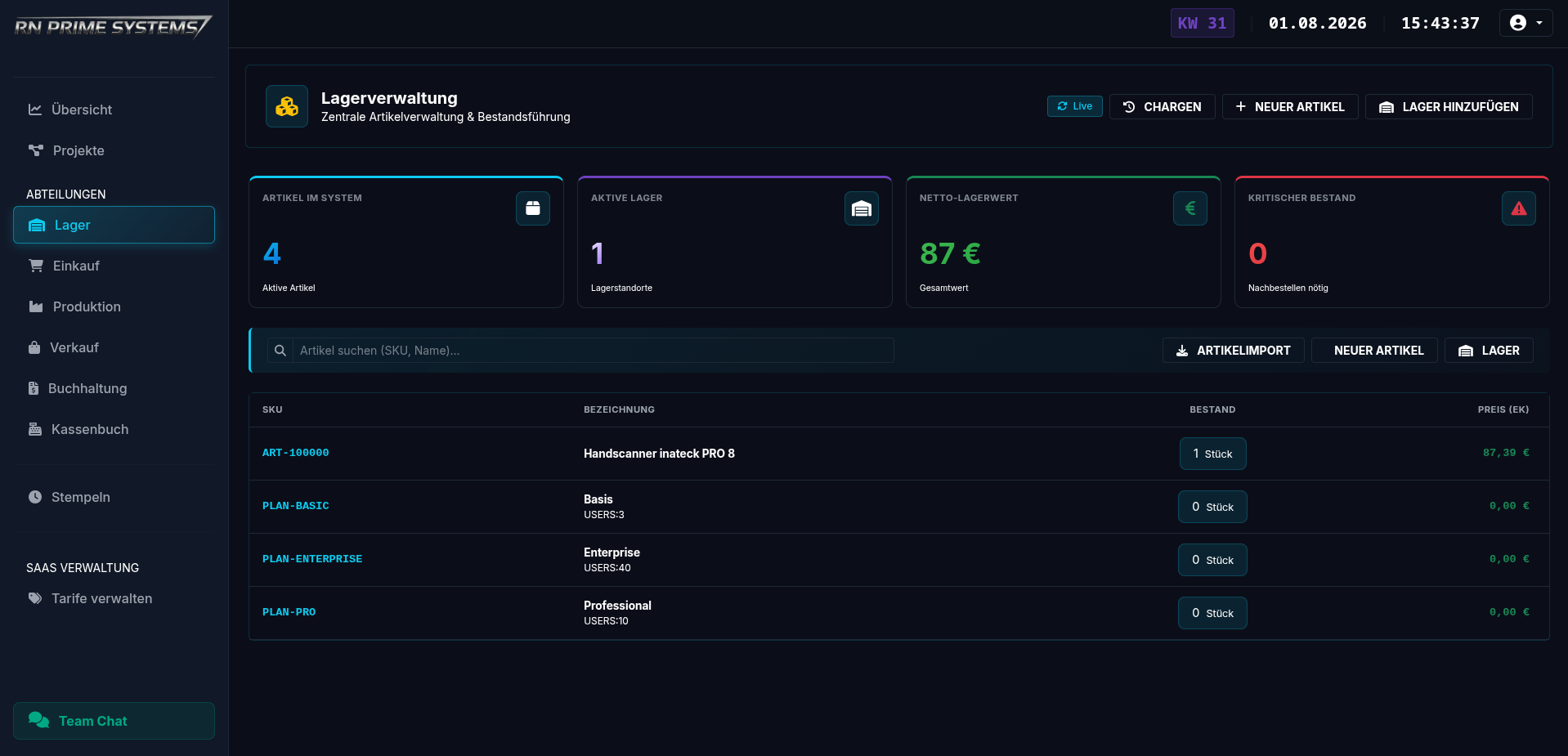Click Lager hinzufügen button
Image resolution: width=1568 pixels, height=756 pixels.
pos(1449,107)
